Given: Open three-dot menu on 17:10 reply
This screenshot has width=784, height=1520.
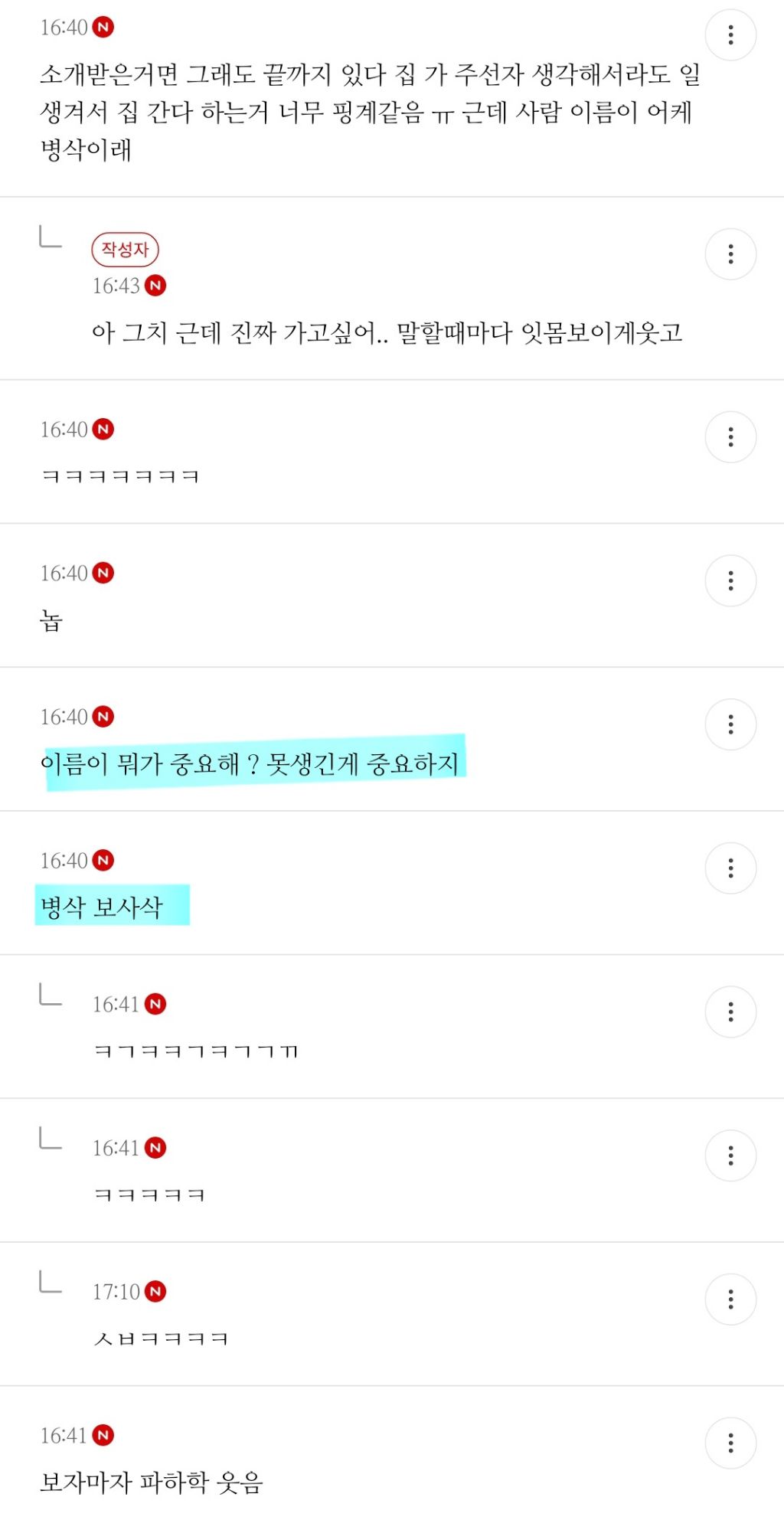Looking at the screenshot, I should click(x=730, y=1299).
